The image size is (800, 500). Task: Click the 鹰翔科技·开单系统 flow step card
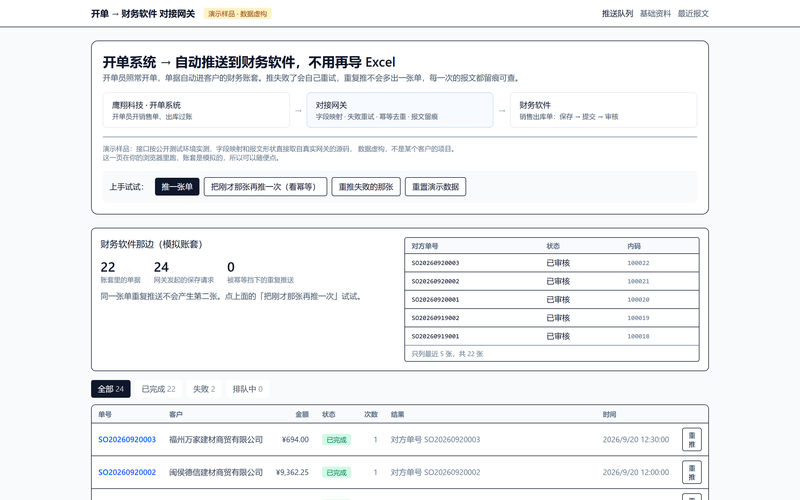(x=196, y=110)
